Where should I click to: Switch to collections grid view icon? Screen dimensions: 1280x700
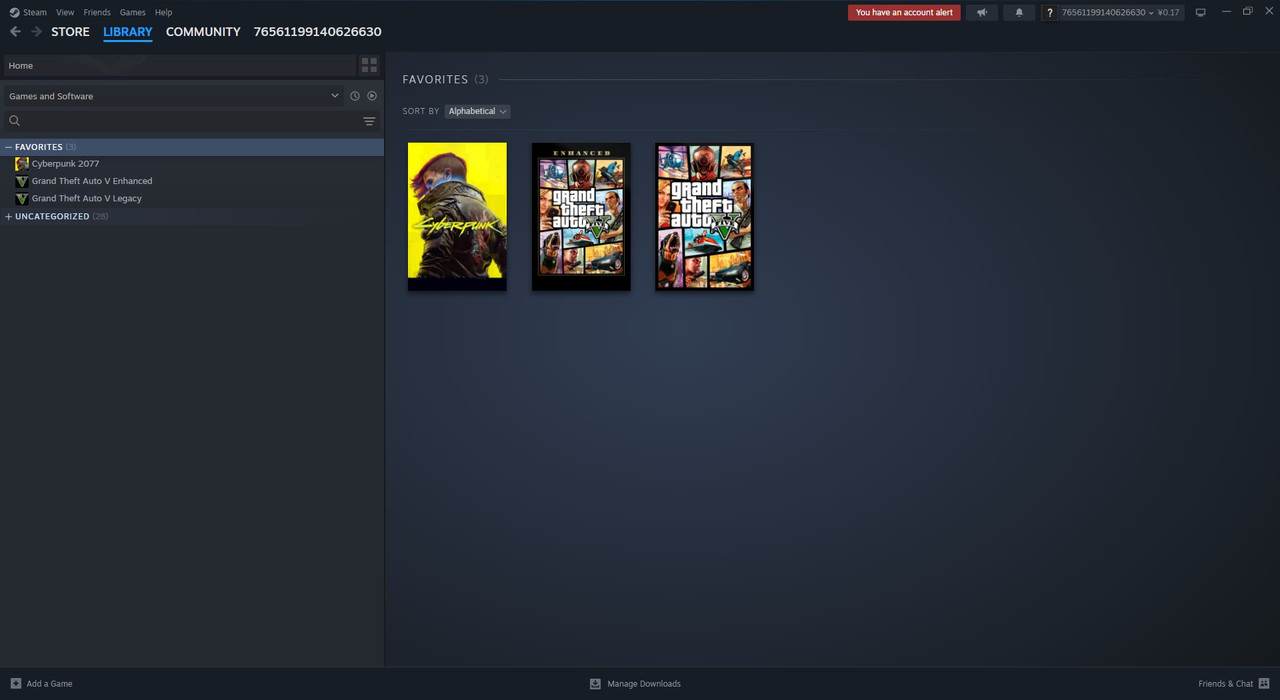point(369,65)
